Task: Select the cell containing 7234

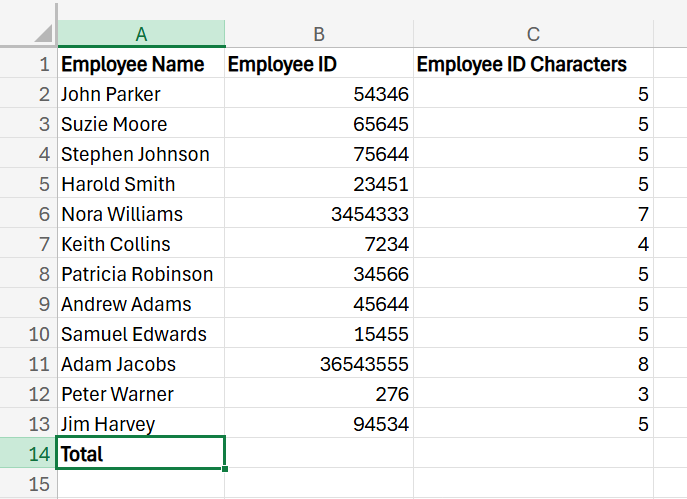Action: [319, 244]
